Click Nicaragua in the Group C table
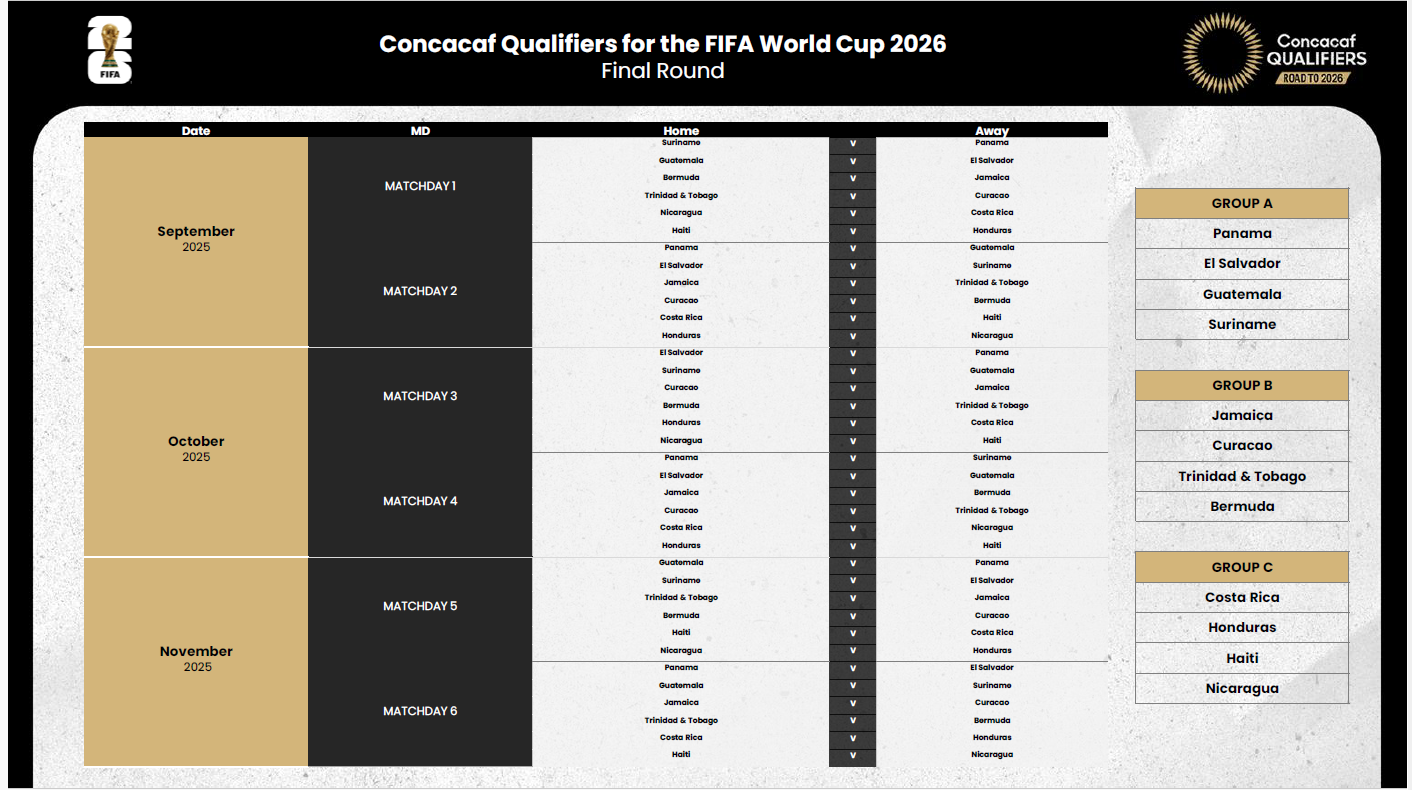The height and width of the screenshot is (790, 1412). (x=1242, y=688)
